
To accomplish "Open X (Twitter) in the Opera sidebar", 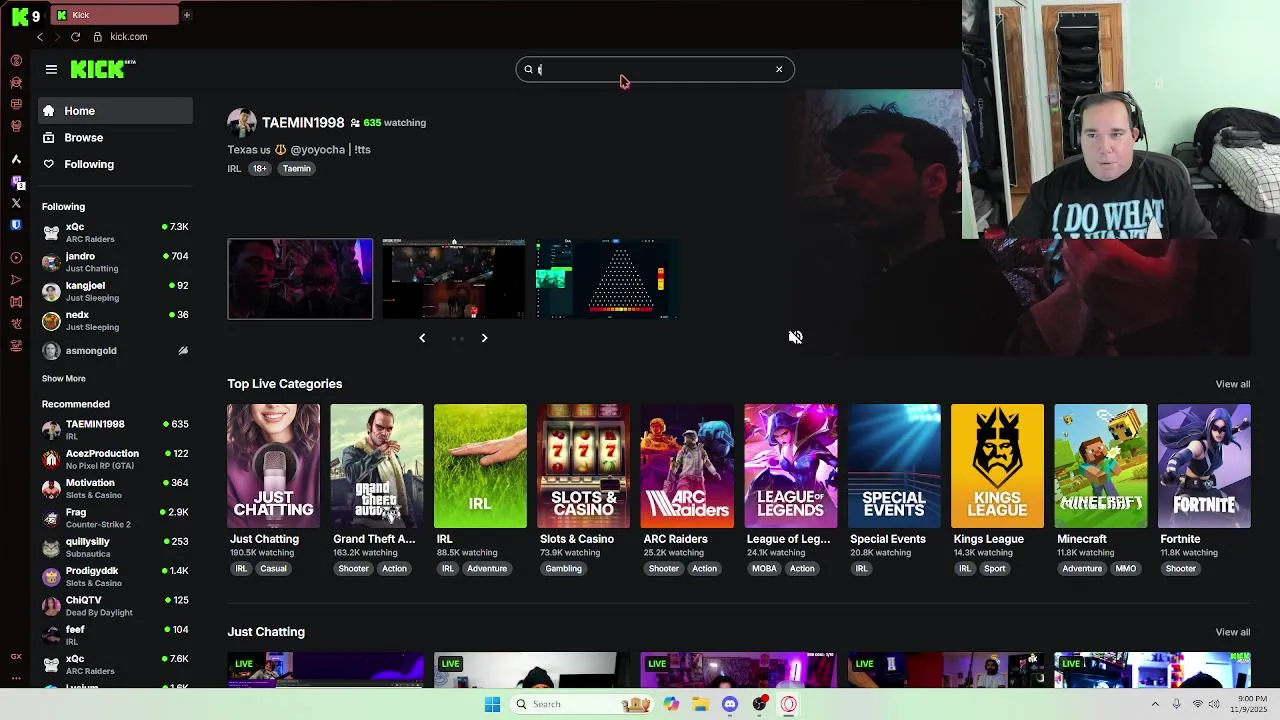I will 16,203.
